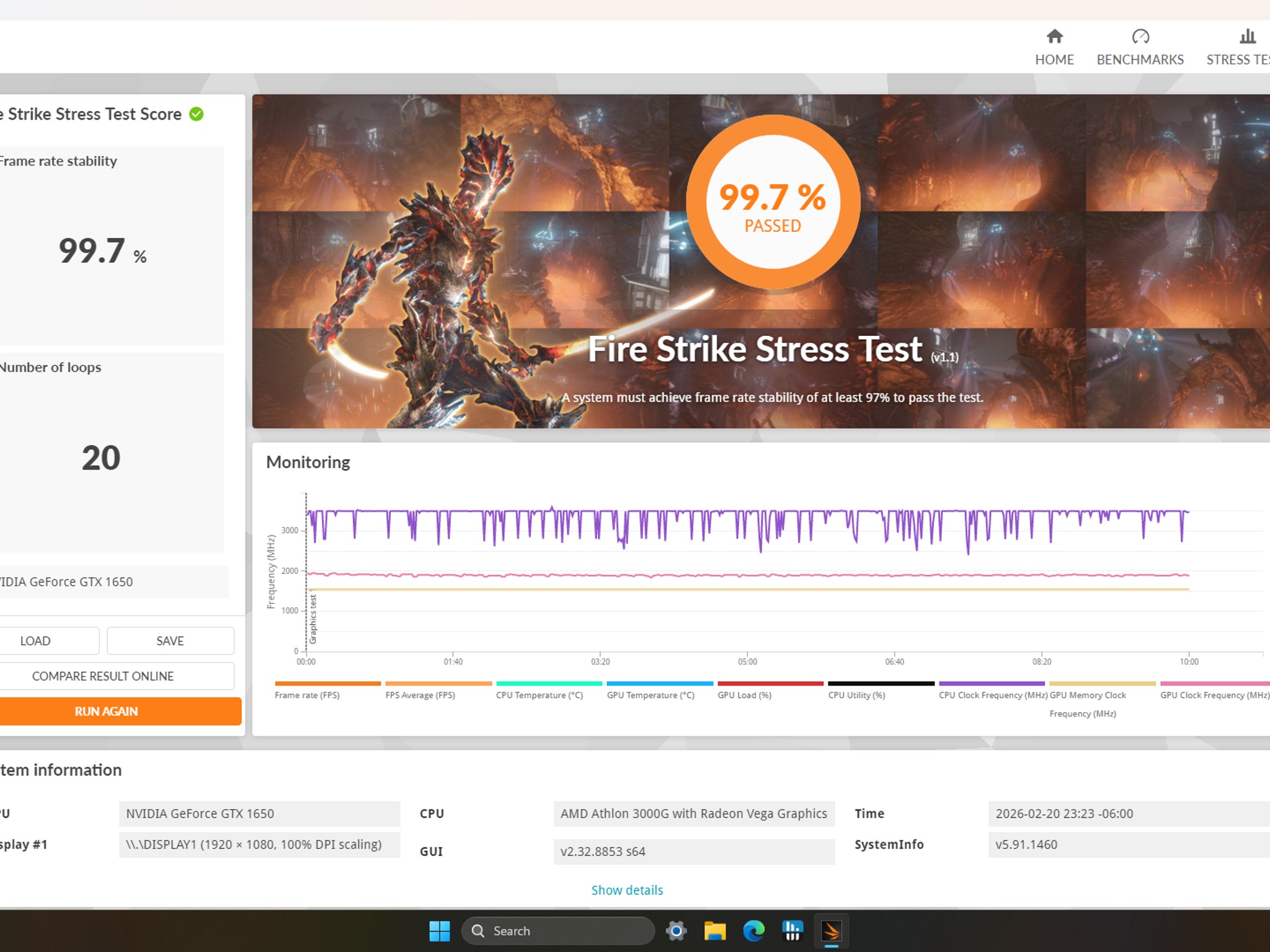
Task: Click the Monitoring heading
Action: 308,462
